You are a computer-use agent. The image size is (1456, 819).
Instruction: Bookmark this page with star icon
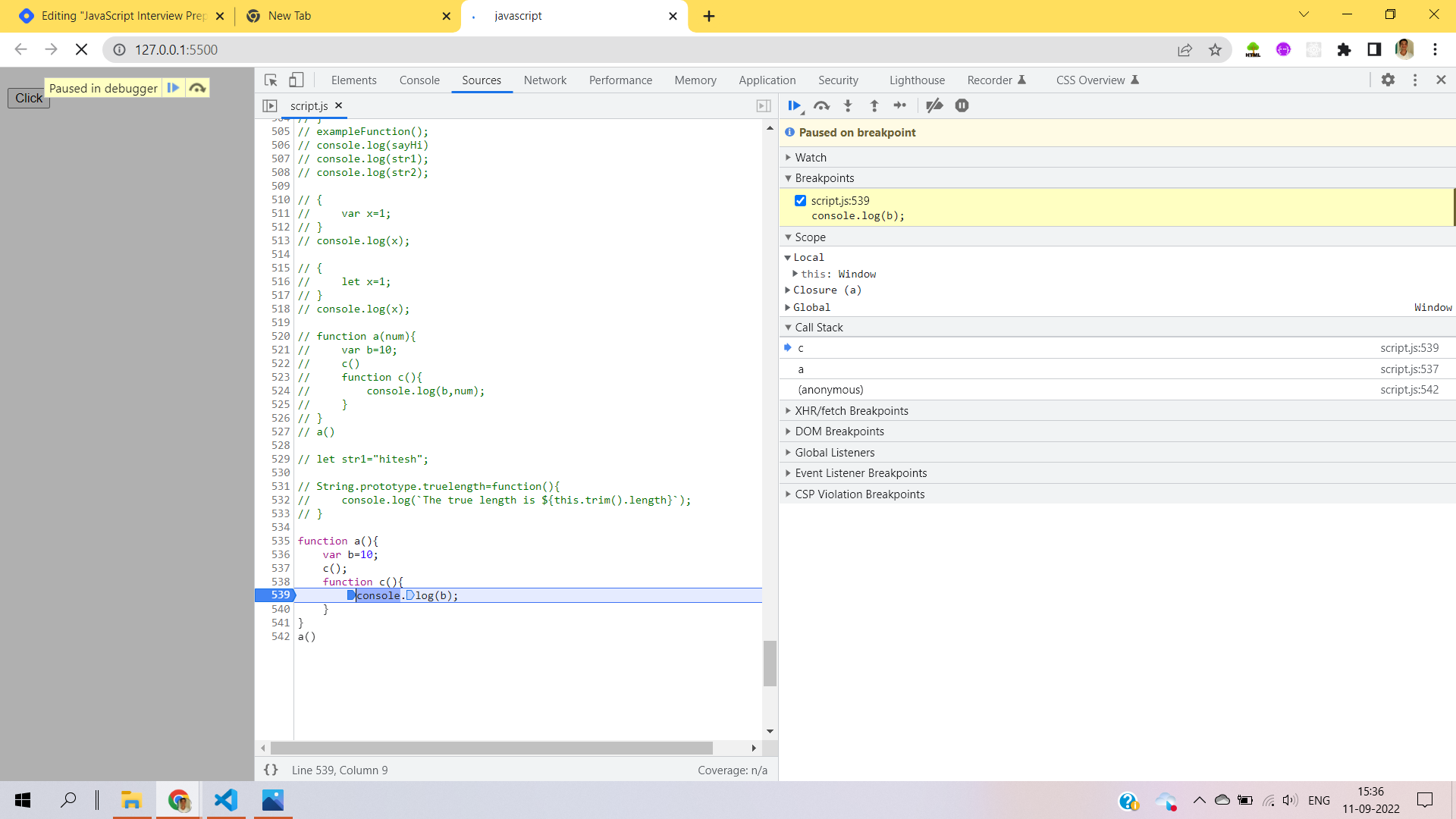click(x=1216, y=50)
